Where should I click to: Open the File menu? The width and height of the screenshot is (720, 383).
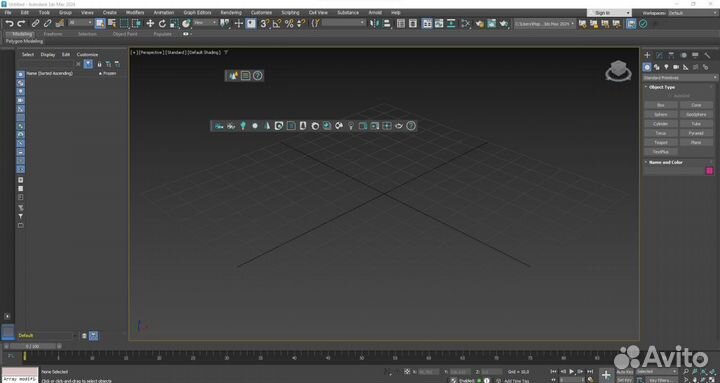click(x=8, y=12)
